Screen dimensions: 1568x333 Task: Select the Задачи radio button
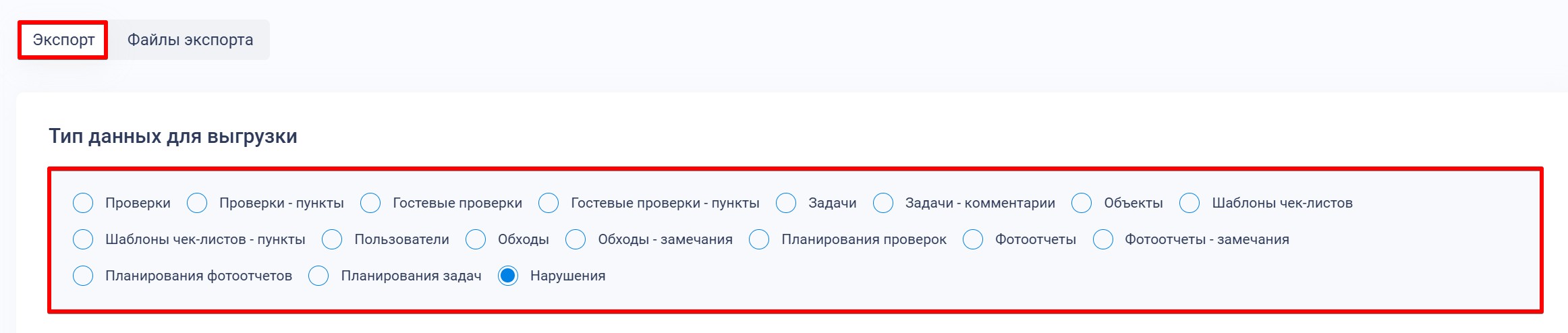click(786, 203)
